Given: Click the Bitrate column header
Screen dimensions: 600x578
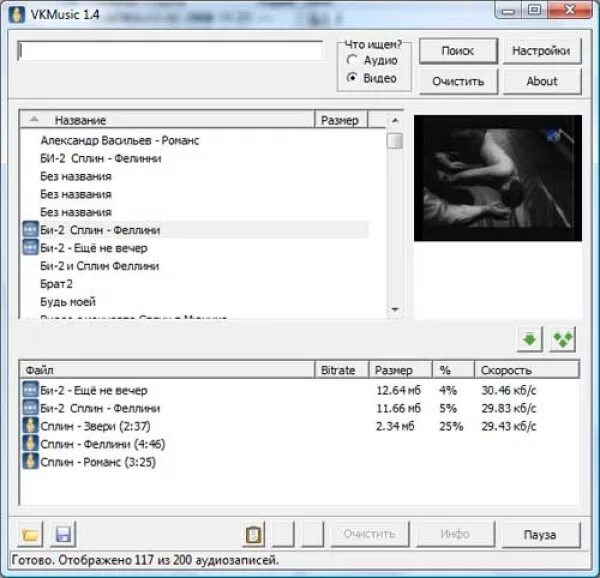Looking at the screenshot, I should click(341, 370).
